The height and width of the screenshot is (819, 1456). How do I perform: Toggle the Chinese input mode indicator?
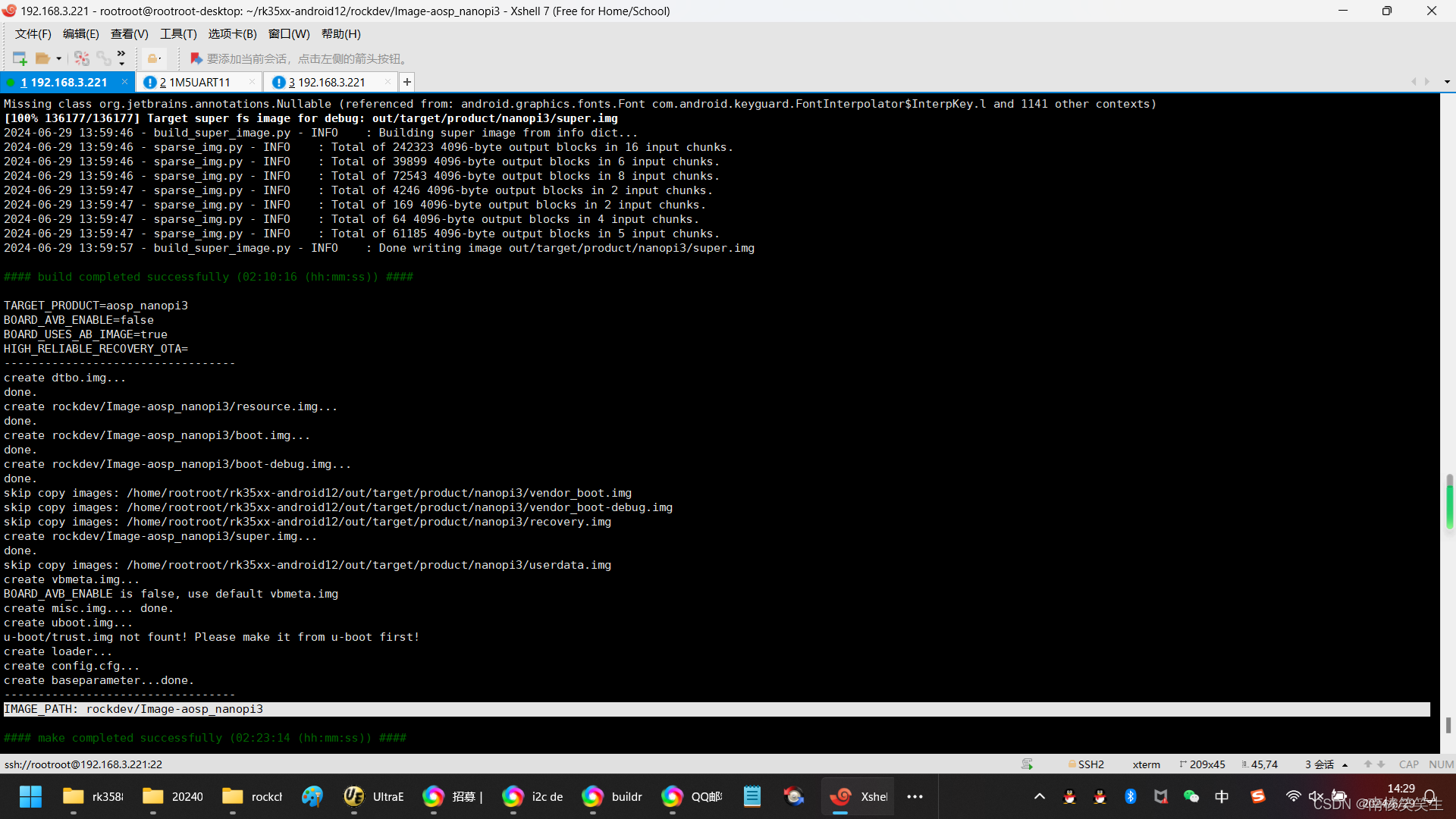click(1222, 796)
